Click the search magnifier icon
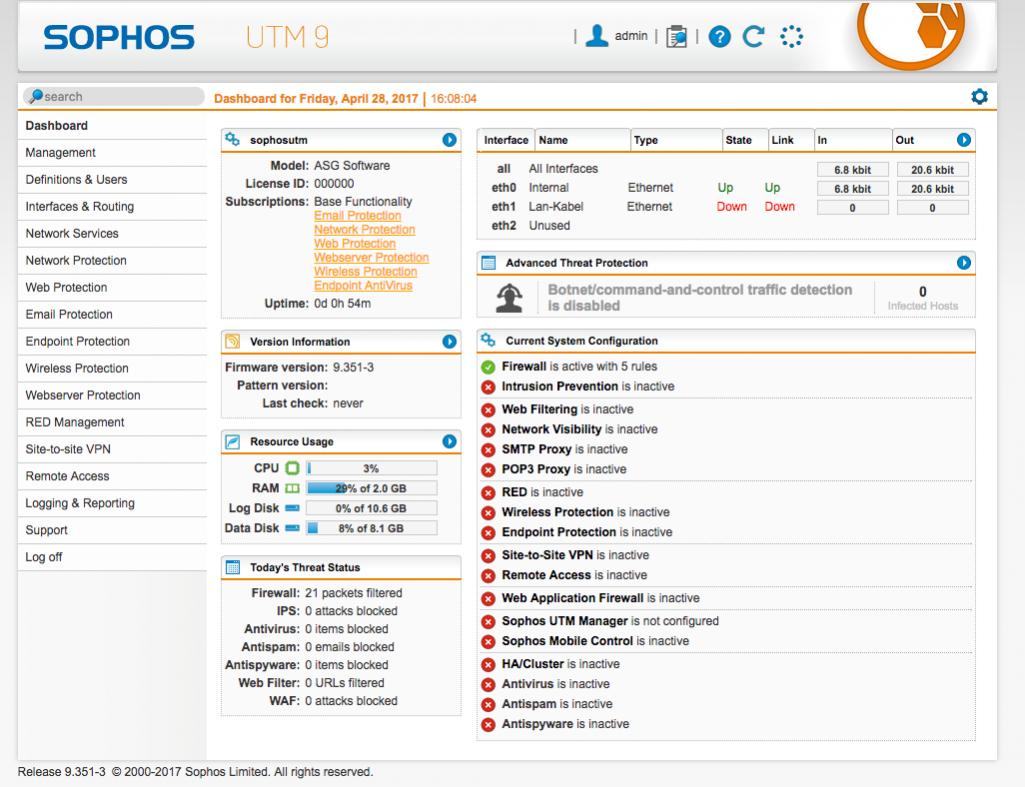Viewport: 1025px width, 787px height. pos(36,96)
